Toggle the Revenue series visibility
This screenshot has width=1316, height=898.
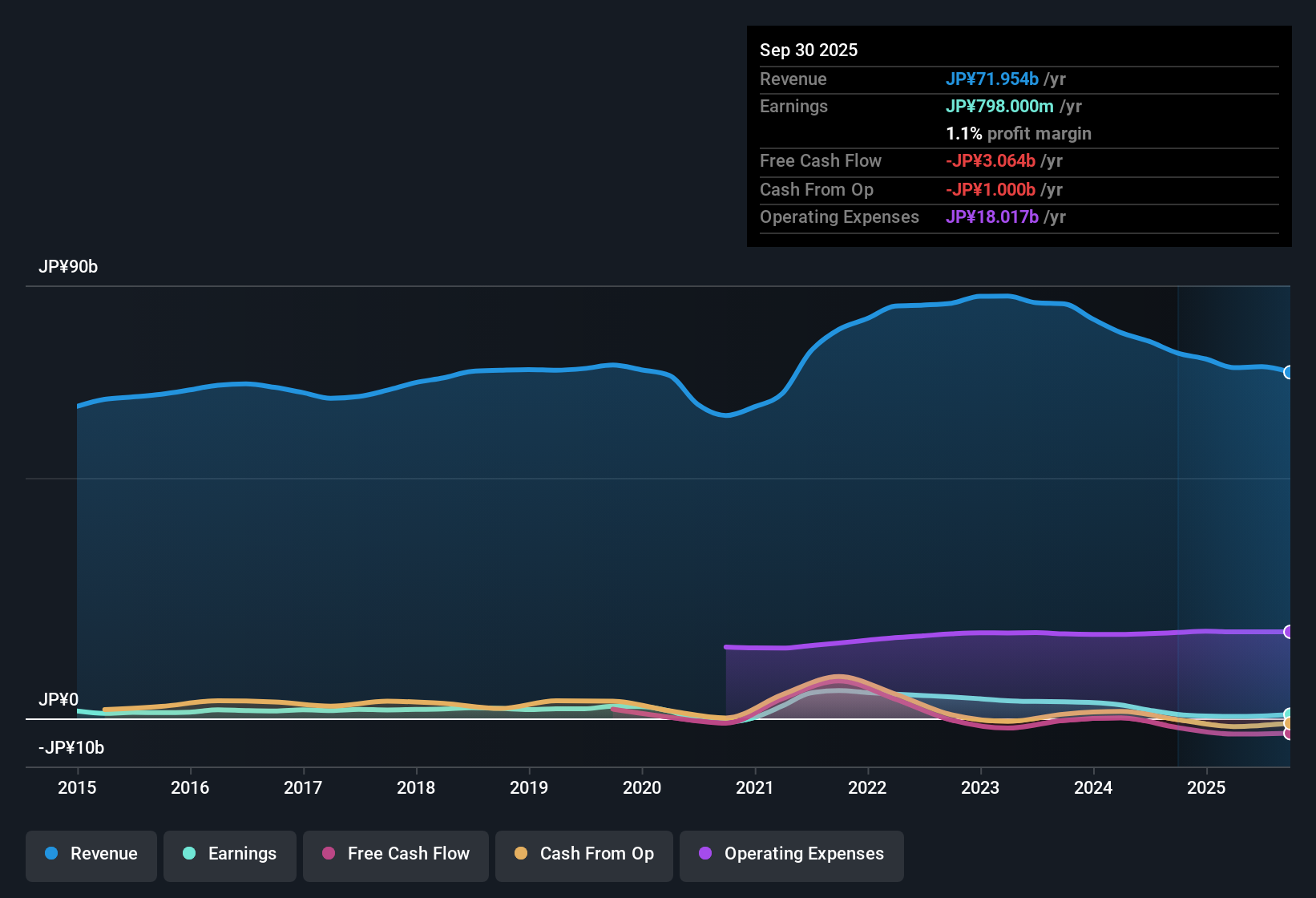point(91,854)
